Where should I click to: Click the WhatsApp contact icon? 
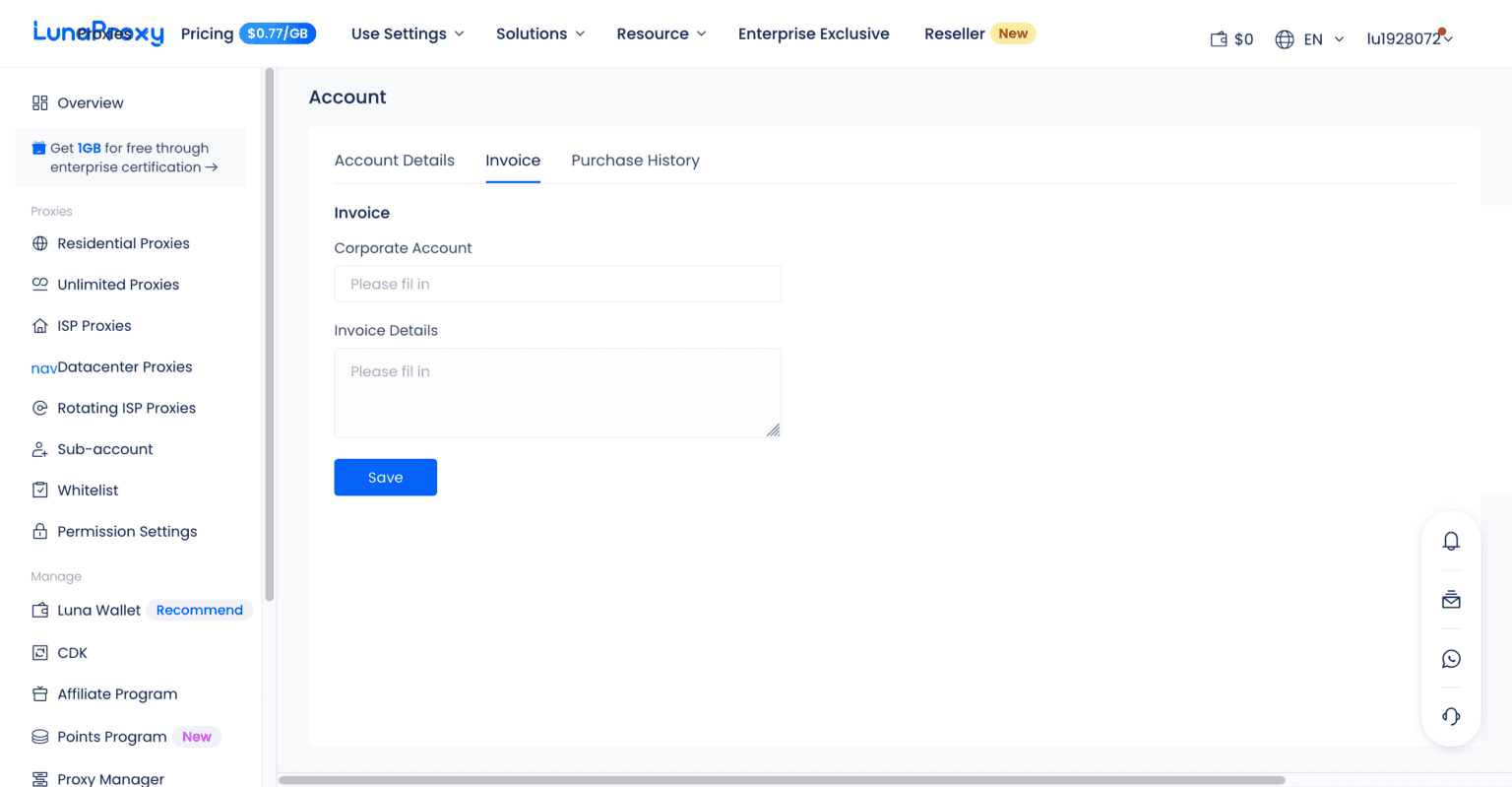1451,659
